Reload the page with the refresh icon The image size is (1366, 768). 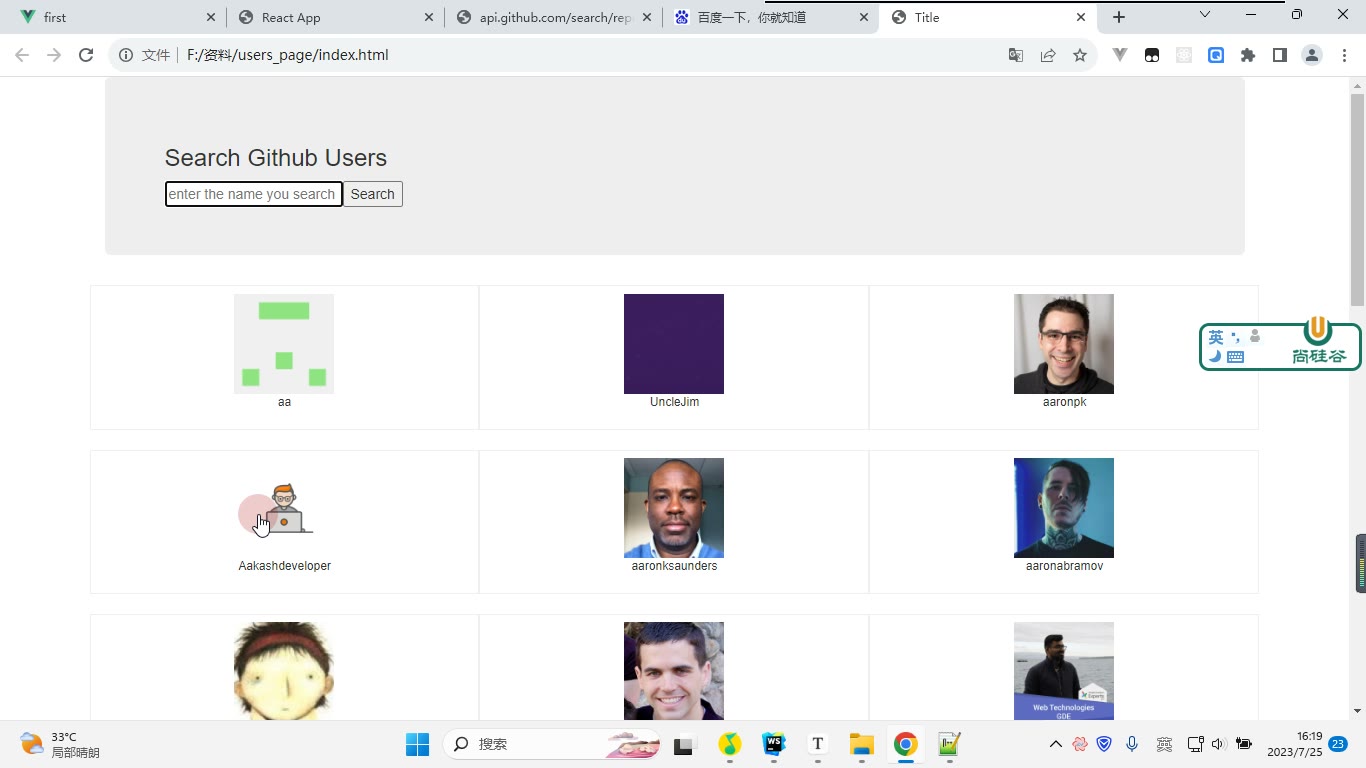coord(86,55)
